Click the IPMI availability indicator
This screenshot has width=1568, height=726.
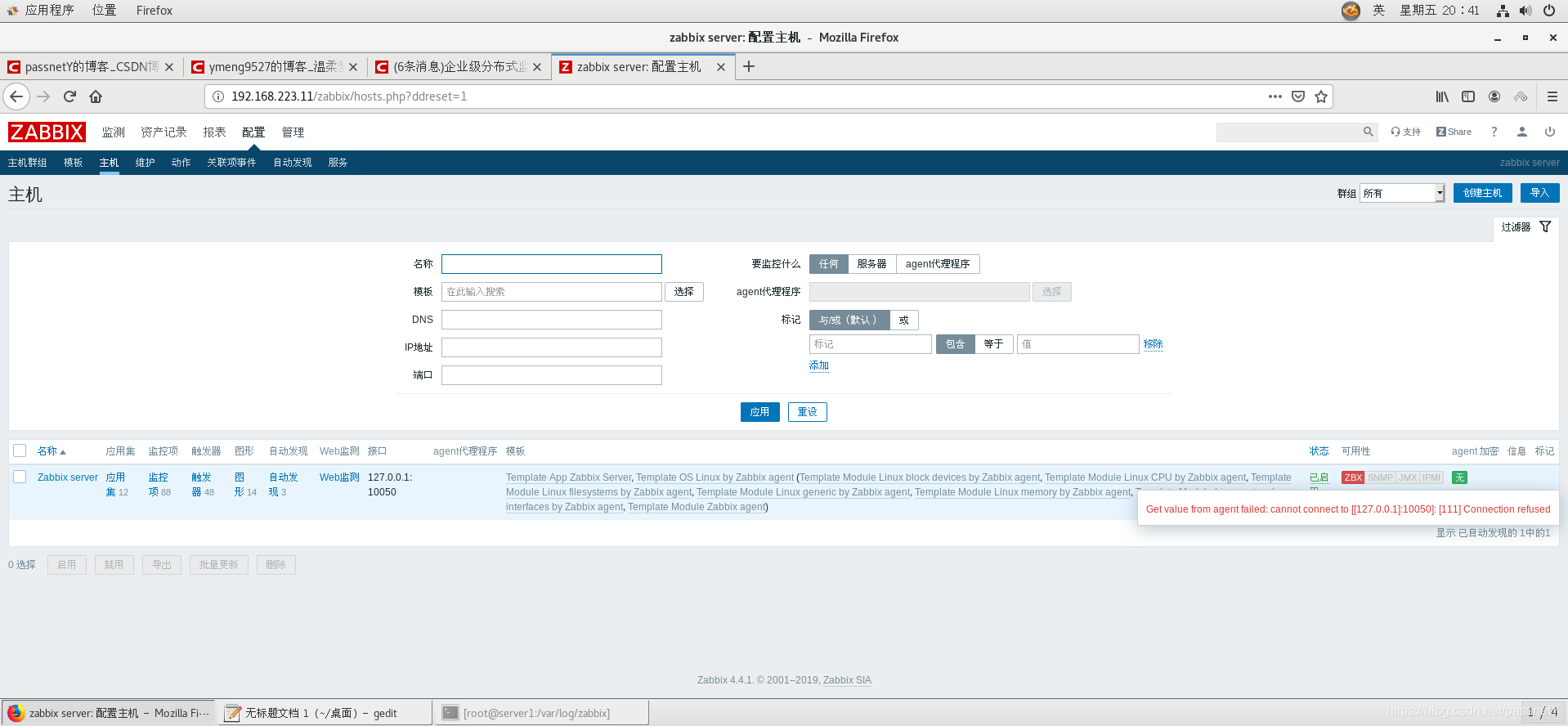pyautogui.click(x=1431, y=477)
